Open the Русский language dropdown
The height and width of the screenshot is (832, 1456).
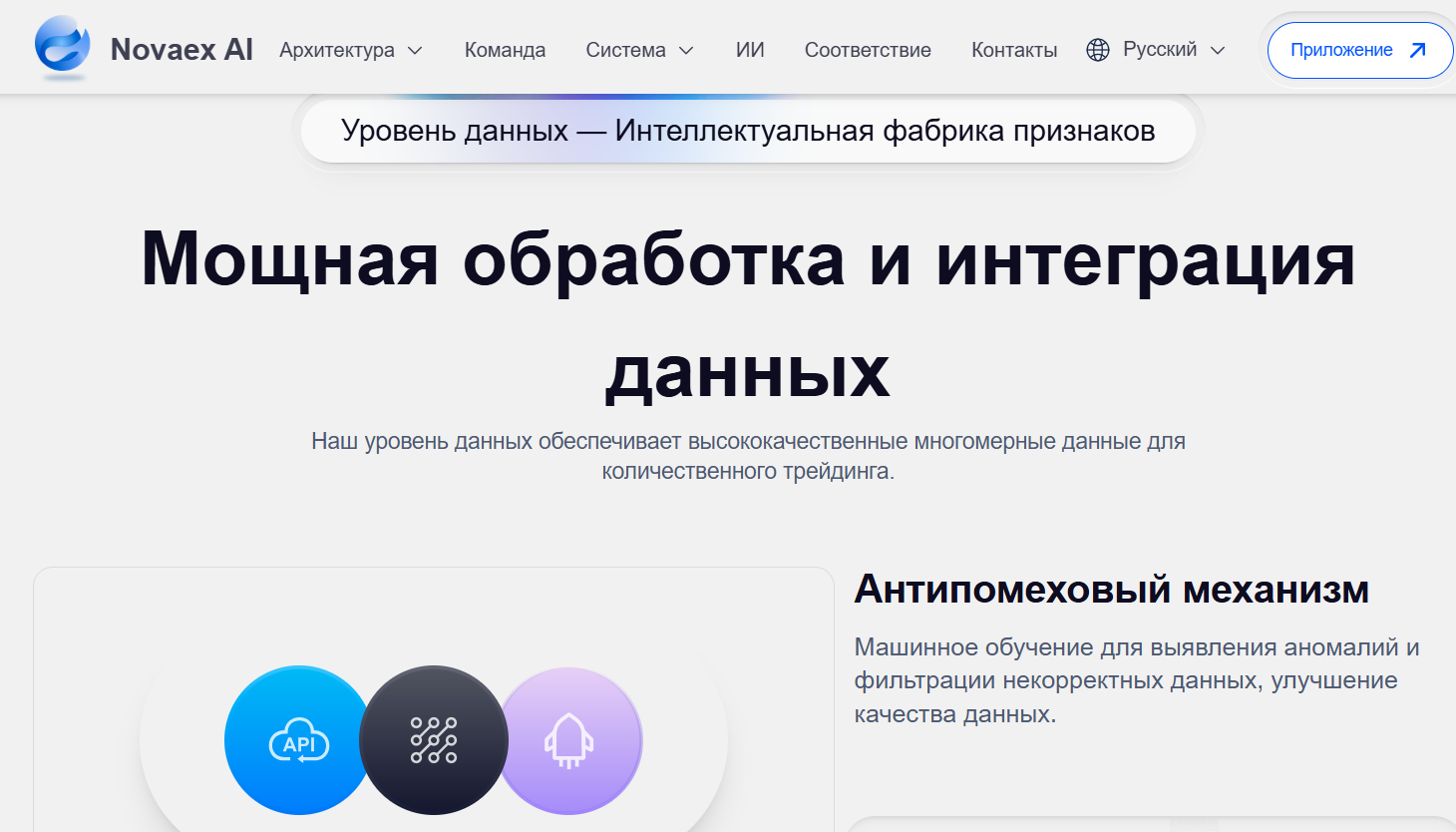(1160, 50)
